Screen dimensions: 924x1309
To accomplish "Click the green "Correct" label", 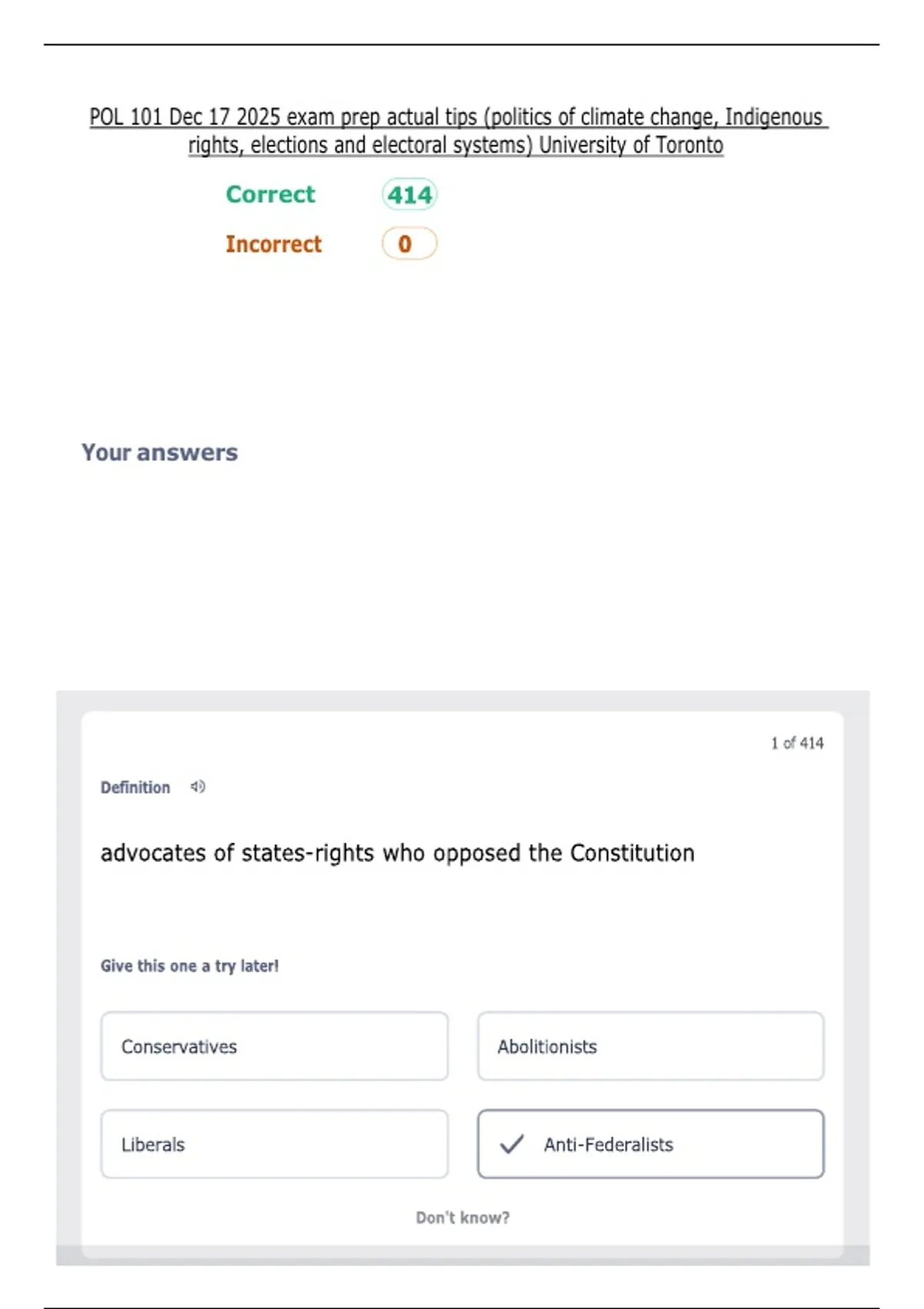I will (270, 194).
